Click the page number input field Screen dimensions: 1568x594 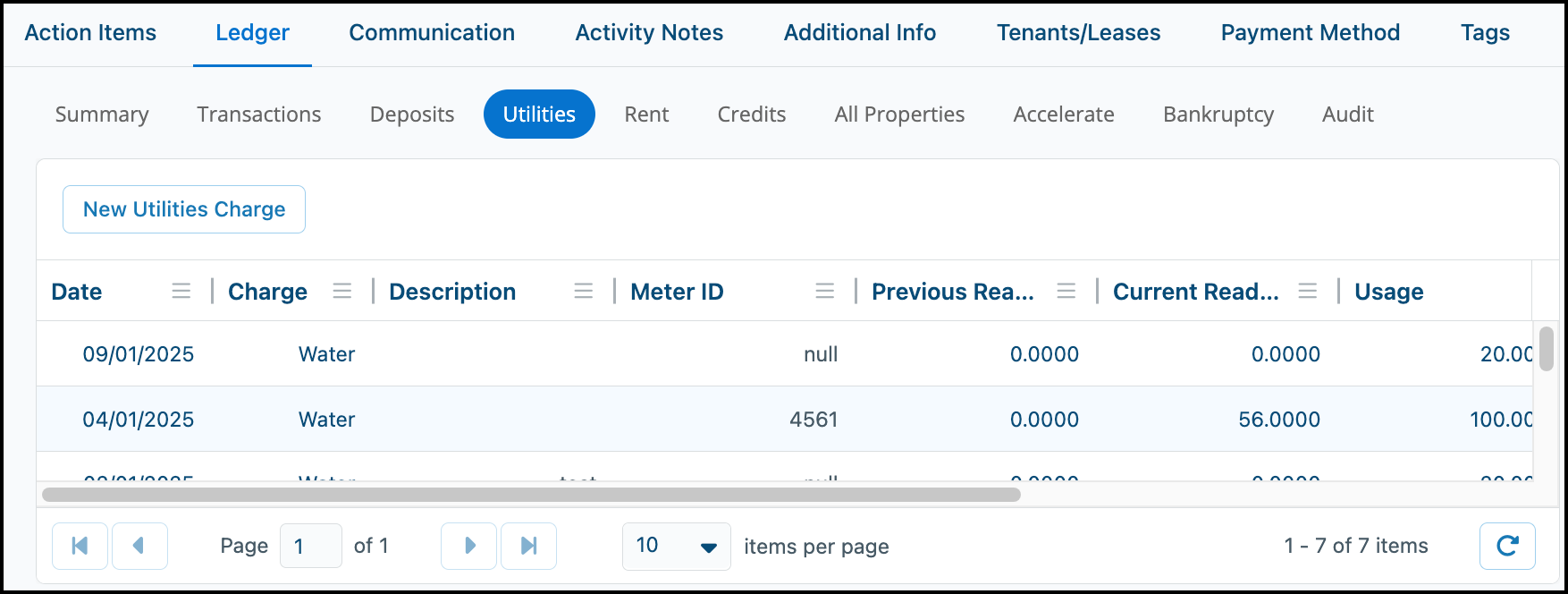coord(310,546)
